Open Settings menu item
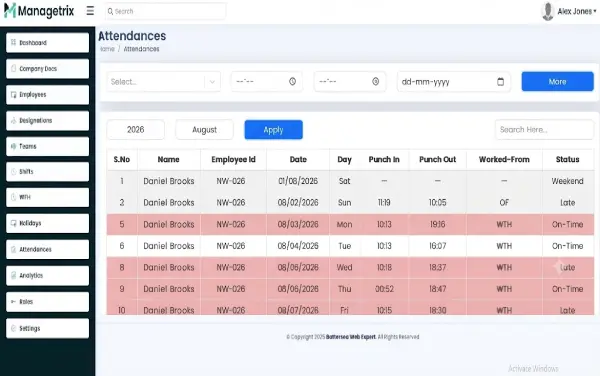 47,328
